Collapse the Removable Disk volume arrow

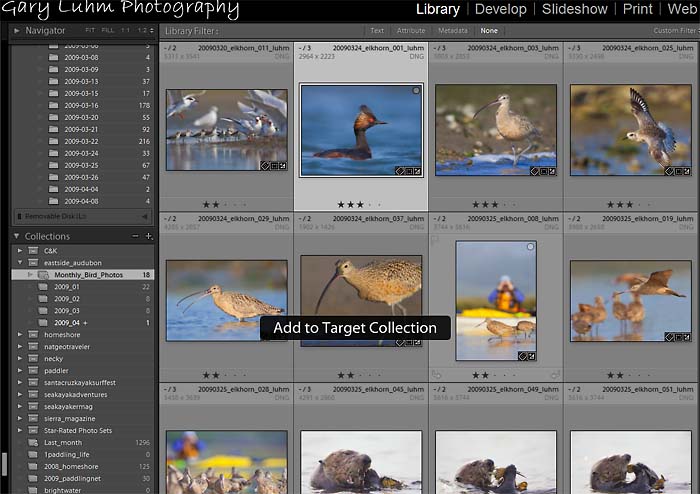145,216
